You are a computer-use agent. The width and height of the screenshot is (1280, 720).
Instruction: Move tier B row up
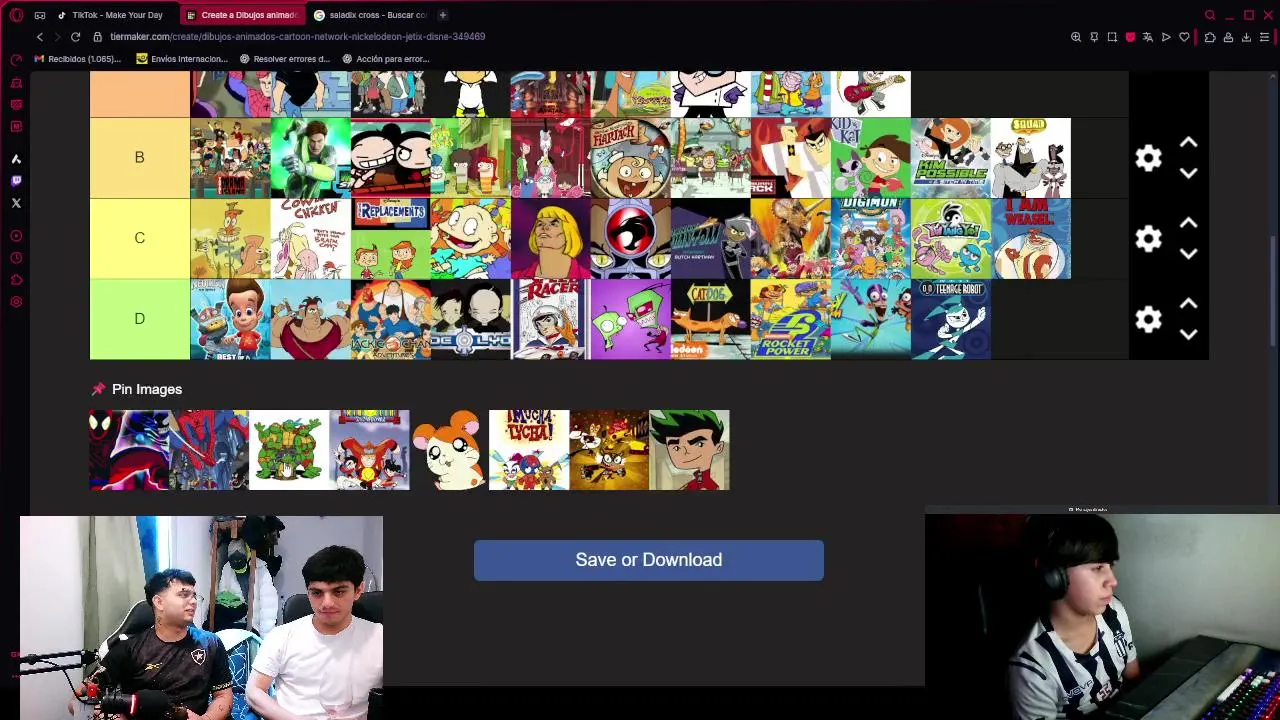tap(1188, 143)
